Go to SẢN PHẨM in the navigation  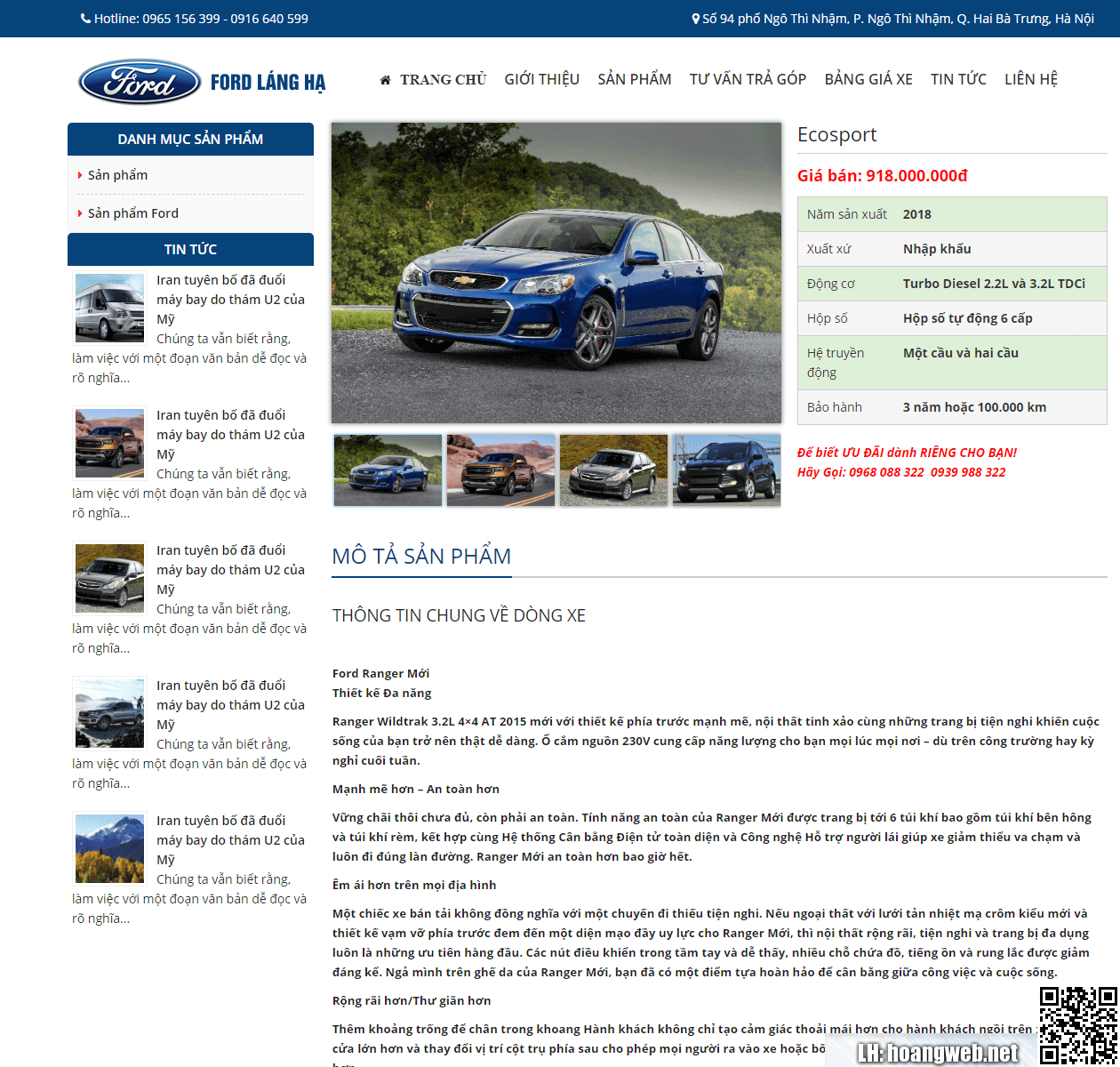(635, 79)
